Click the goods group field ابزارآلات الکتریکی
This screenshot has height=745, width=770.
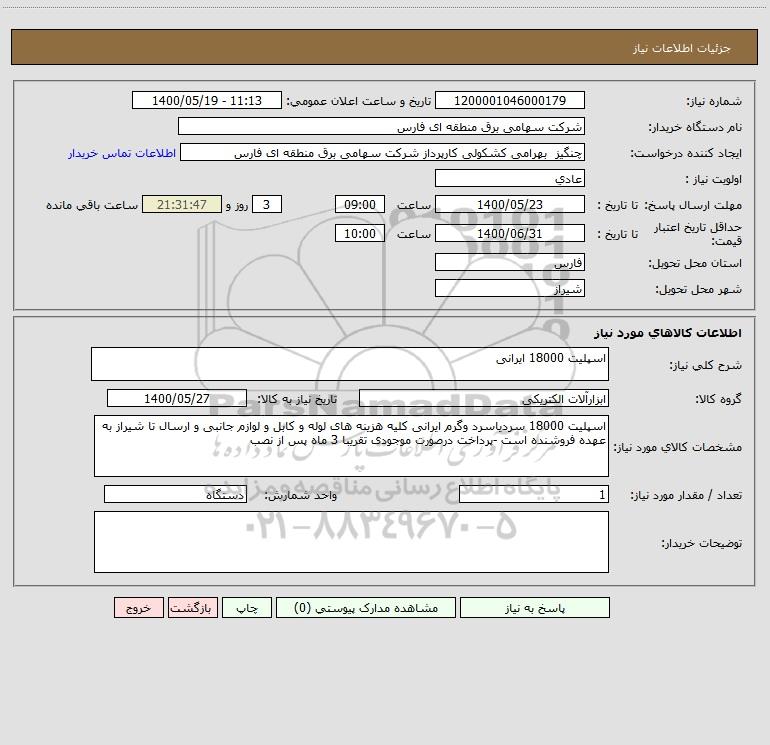click(484, 398)
